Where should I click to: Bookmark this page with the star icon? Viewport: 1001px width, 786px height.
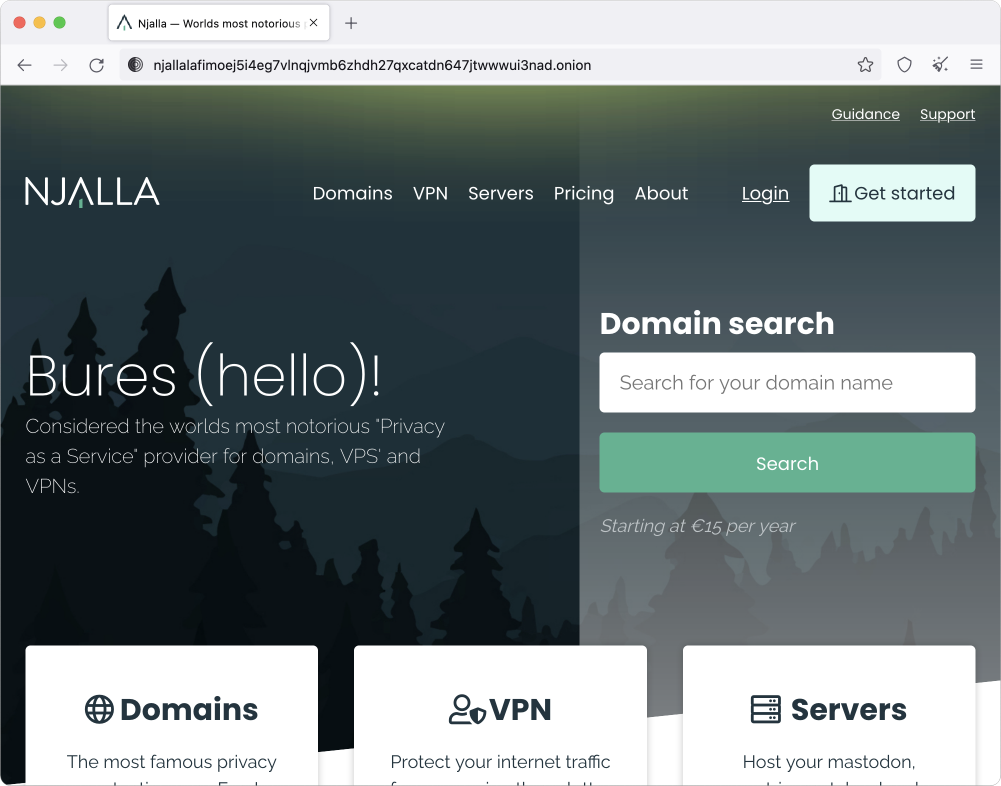865,64
